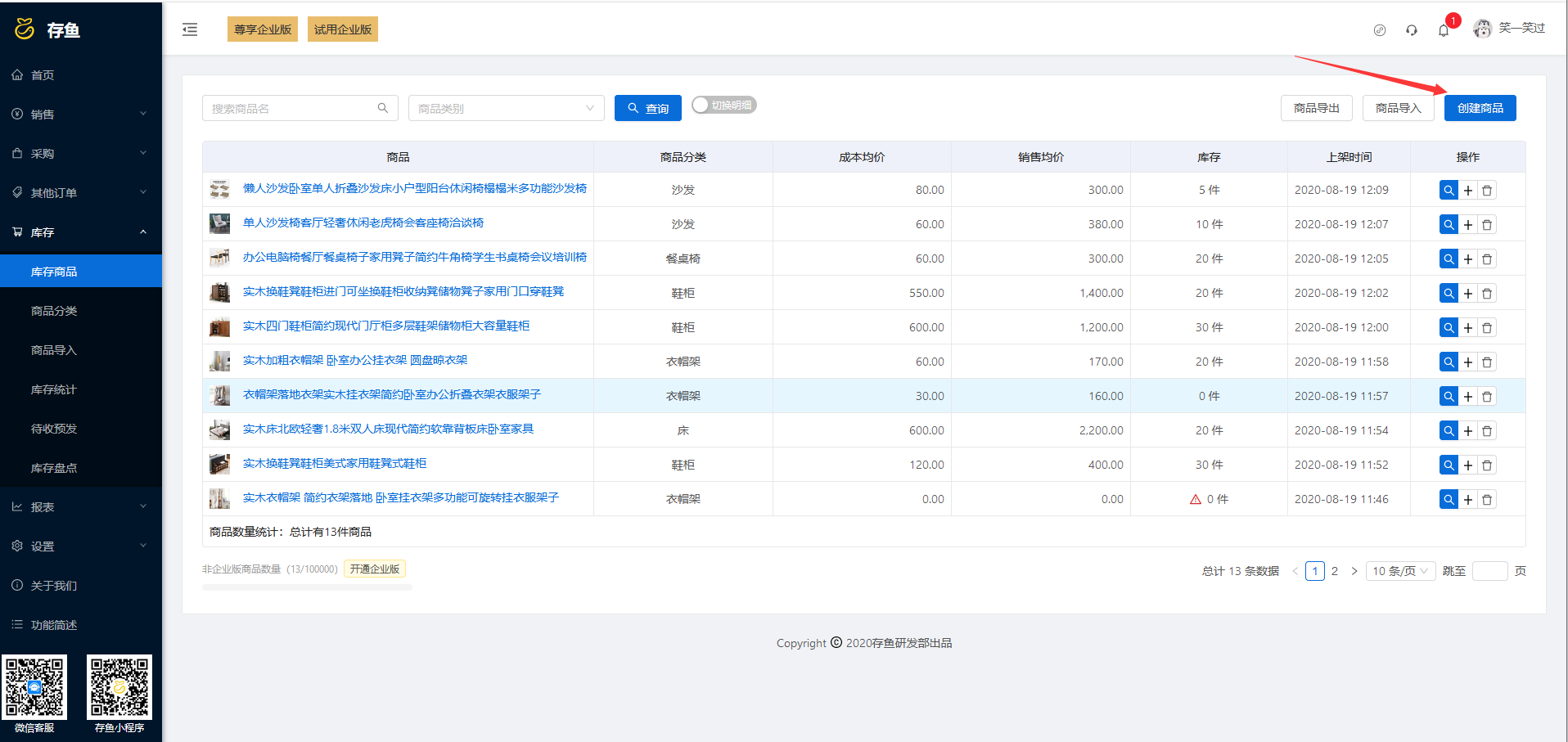Expand the 其他订单 sidebar menu

81,193
